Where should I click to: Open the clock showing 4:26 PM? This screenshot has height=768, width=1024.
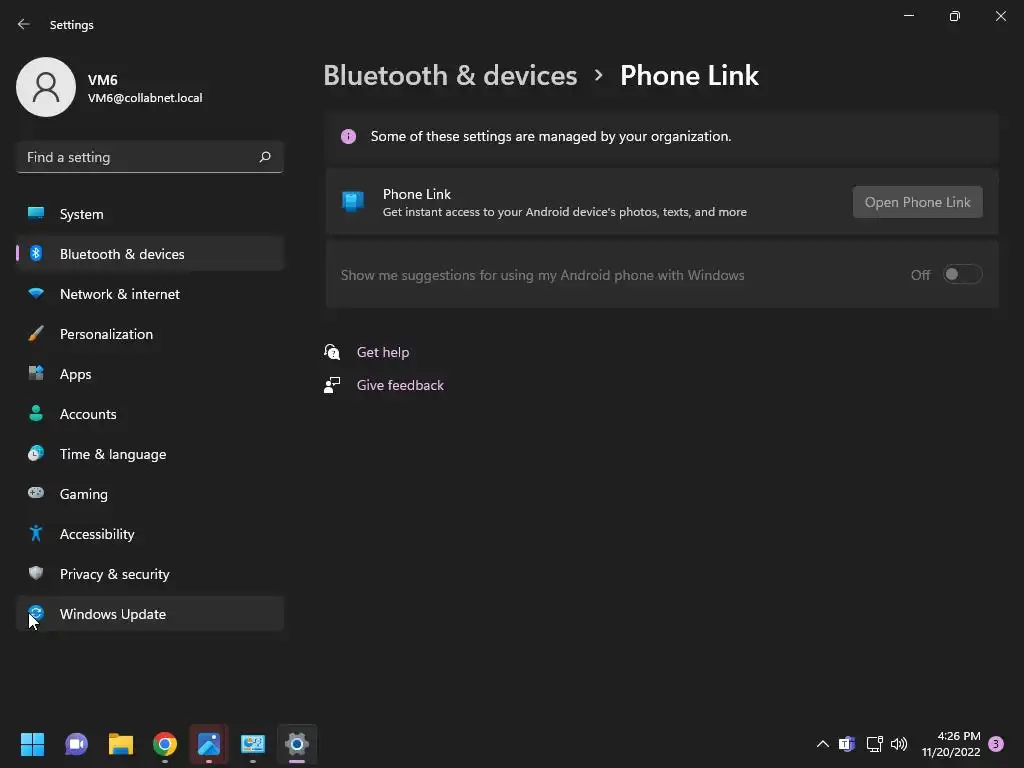pos(951,744)
